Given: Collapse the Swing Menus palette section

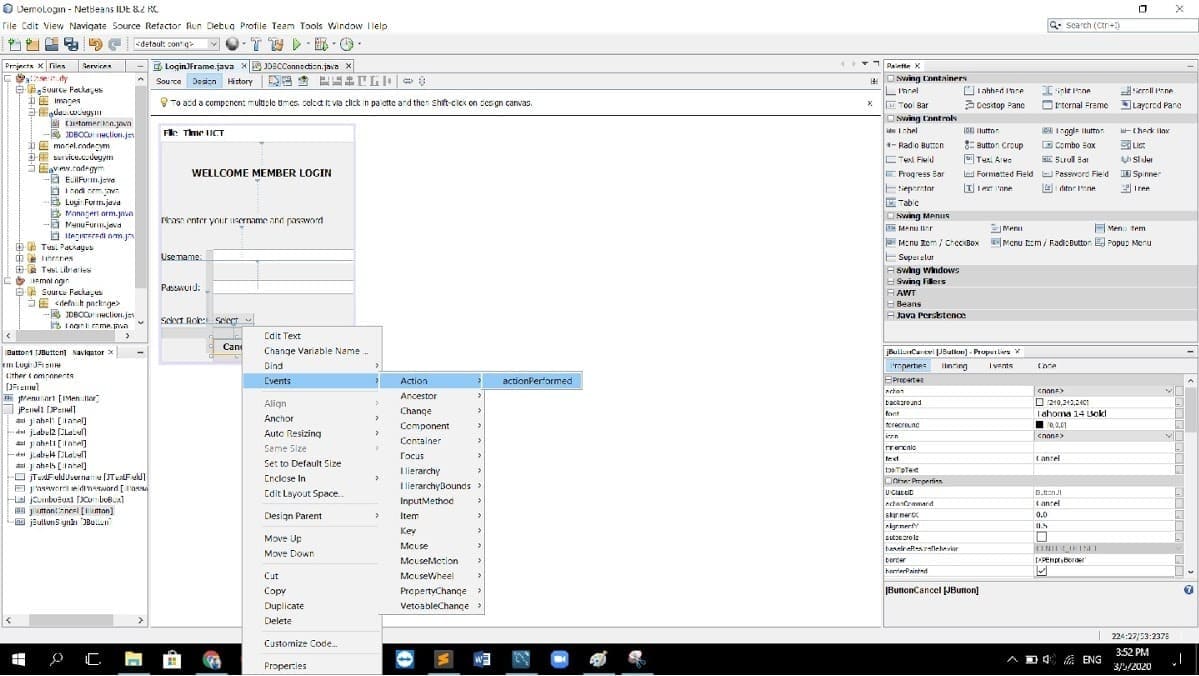Looking at the screenshot, I should coord(890,216).
